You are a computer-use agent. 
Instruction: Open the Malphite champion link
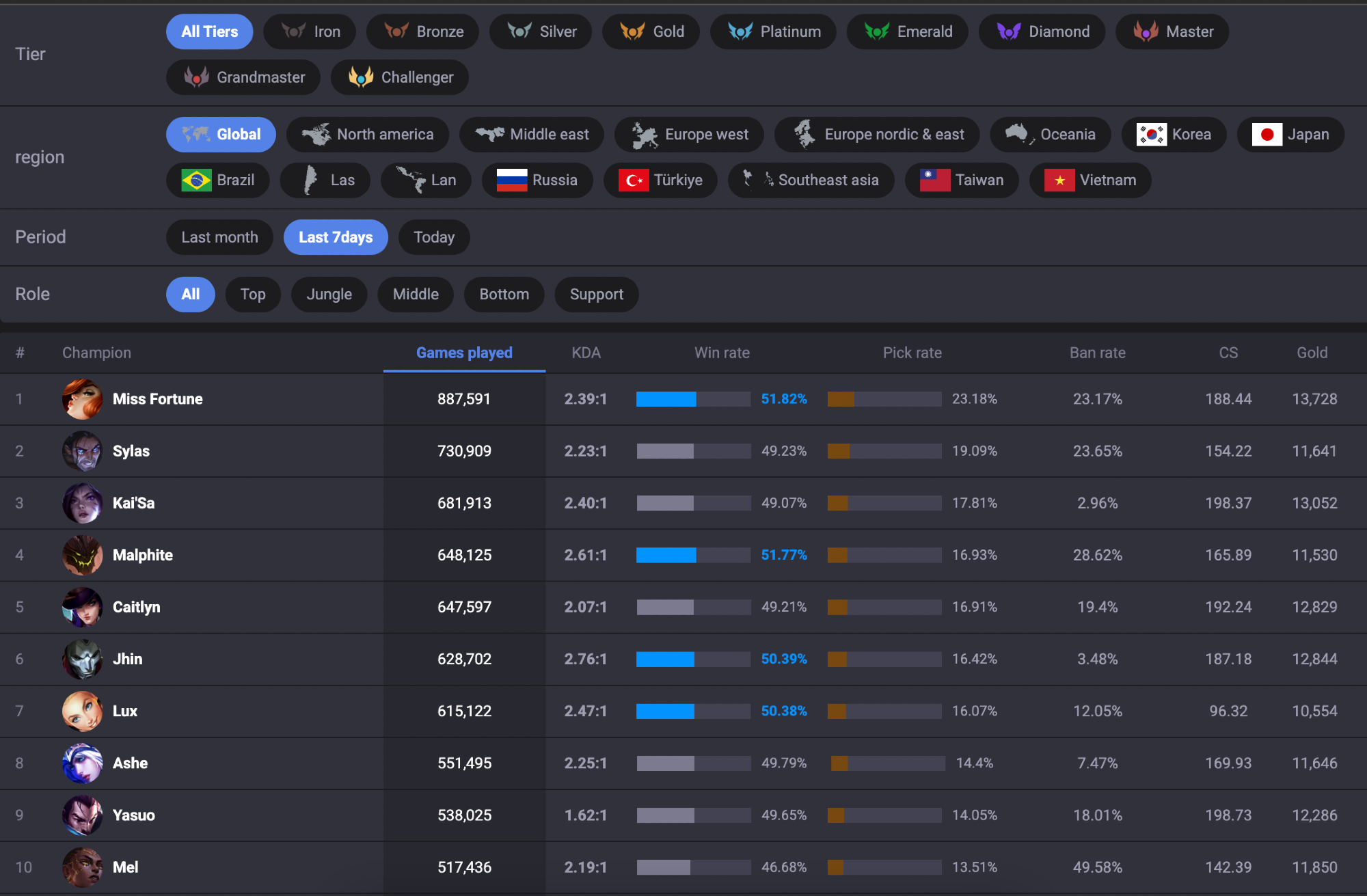[x=142, y=555]
